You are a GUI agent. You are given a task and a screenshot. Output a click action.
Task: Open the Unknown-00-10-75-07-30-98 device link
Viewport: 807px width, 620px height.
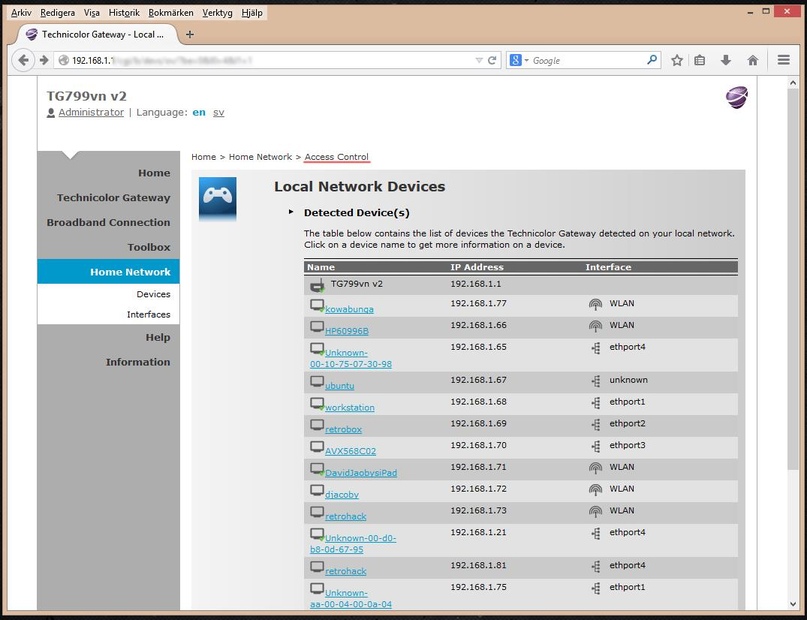tap(351, 358)
